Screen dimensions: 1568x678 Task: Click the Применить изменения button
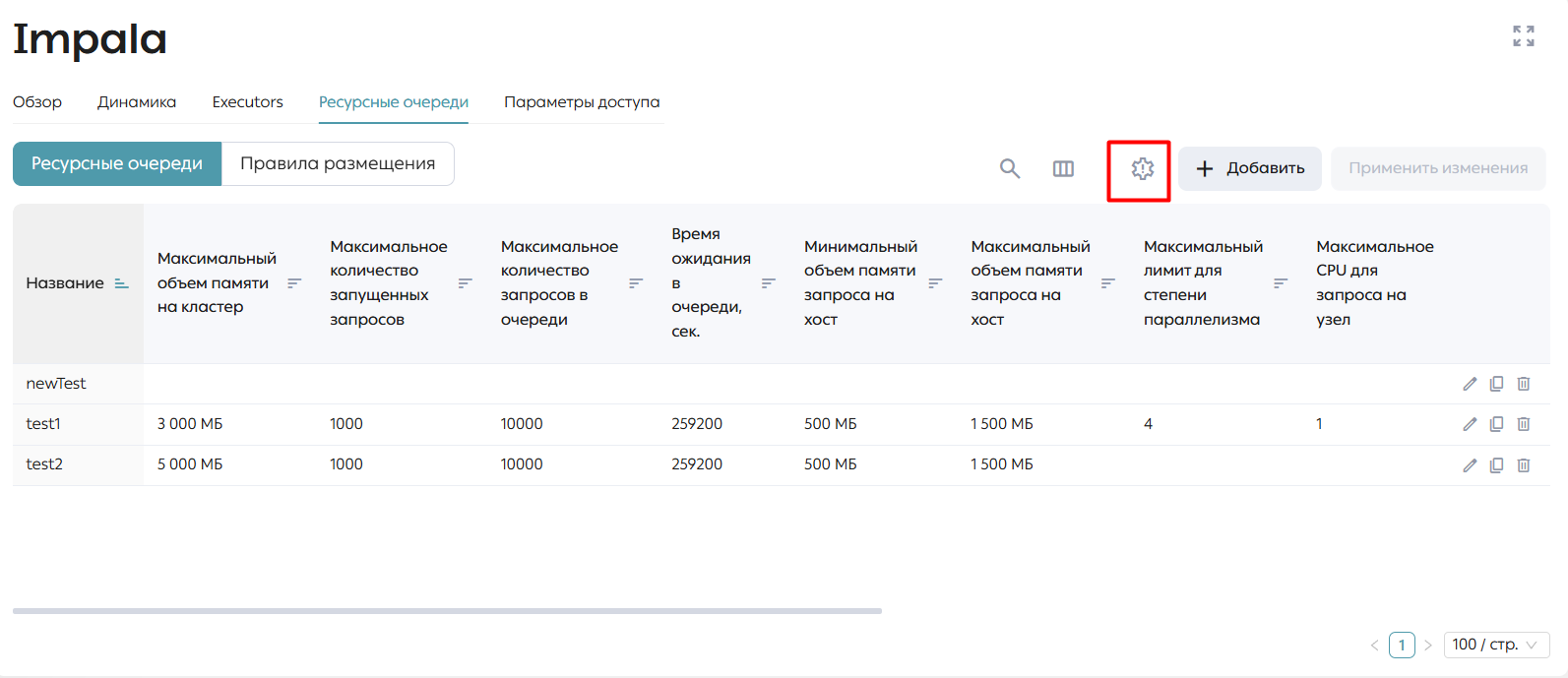click(1438, 168)
